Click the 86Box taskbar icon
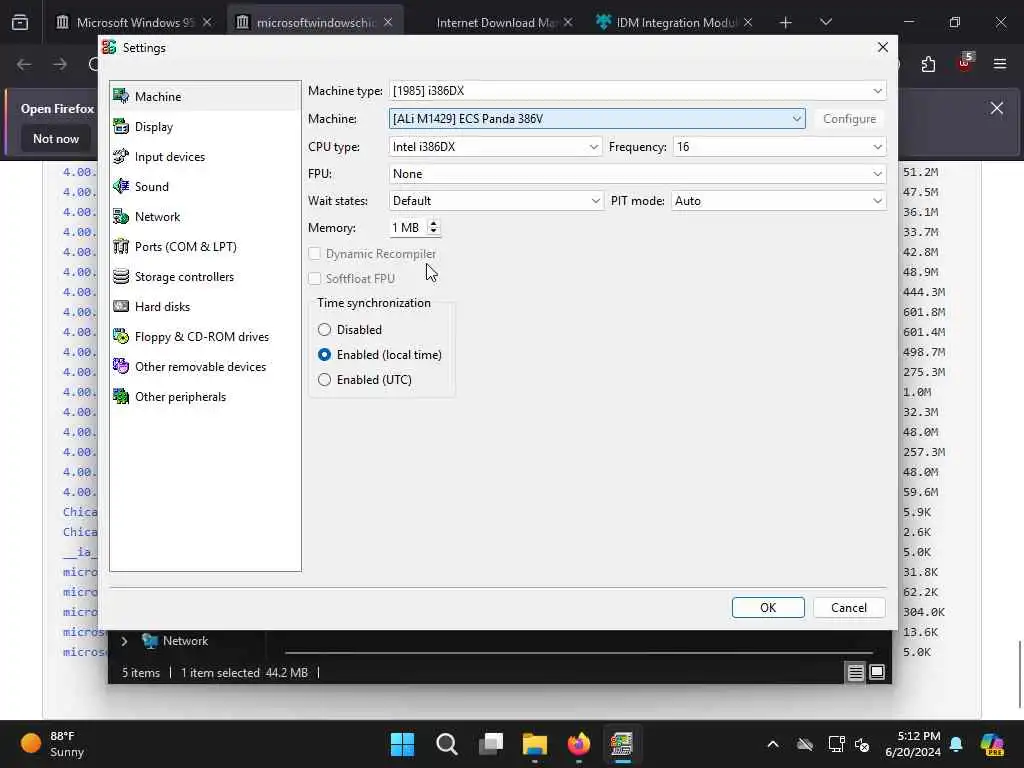 [622, 744]
